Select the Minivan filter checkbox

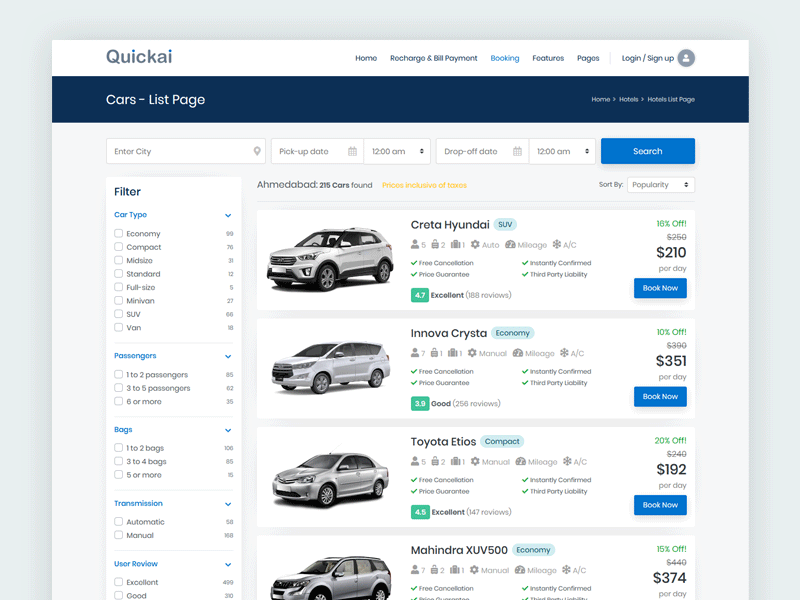118,301
